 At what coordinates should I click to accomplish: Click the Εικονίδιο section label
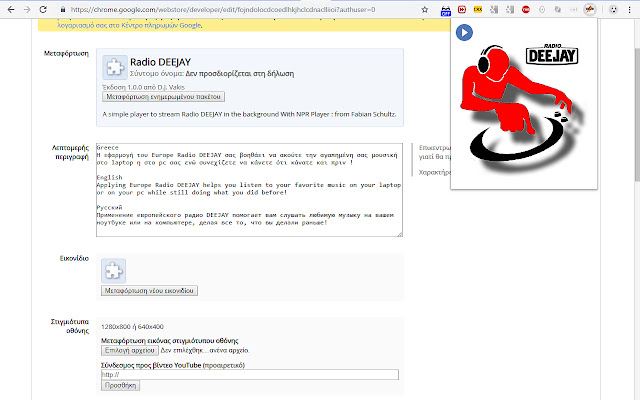coord(74,258)
